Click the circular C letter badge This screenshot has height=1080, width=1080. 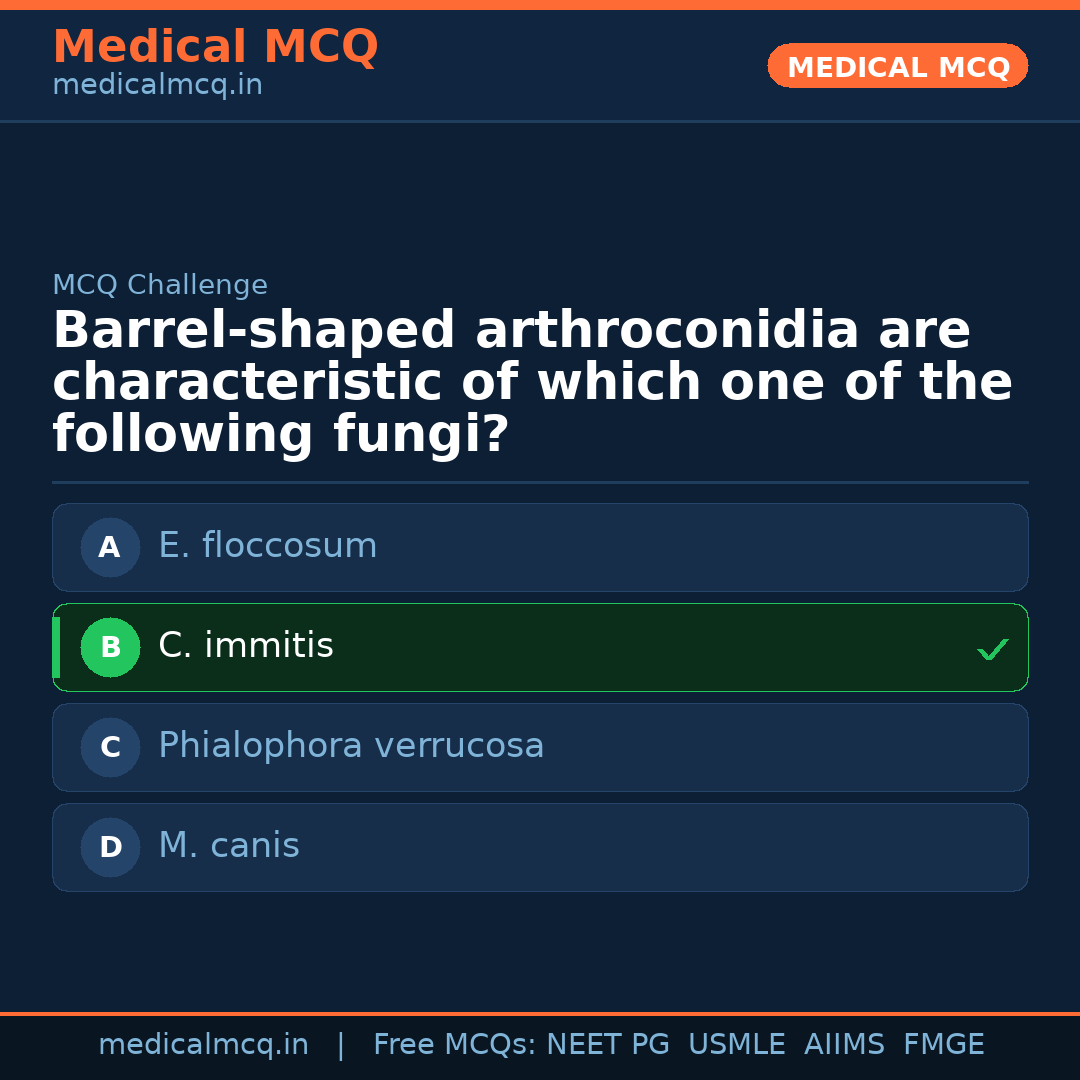110,747
